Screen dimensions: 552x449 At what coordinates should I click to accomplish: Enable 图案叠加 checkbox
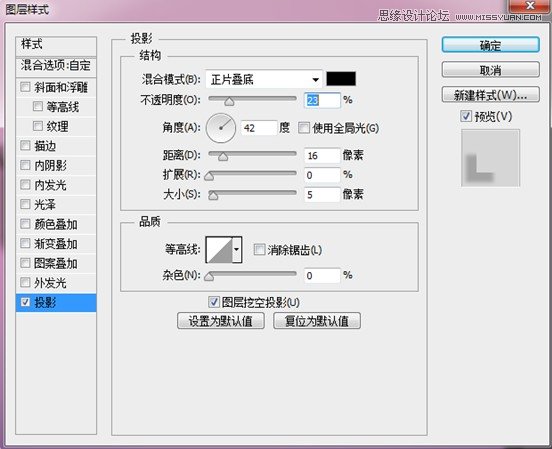tap(25, 263)
